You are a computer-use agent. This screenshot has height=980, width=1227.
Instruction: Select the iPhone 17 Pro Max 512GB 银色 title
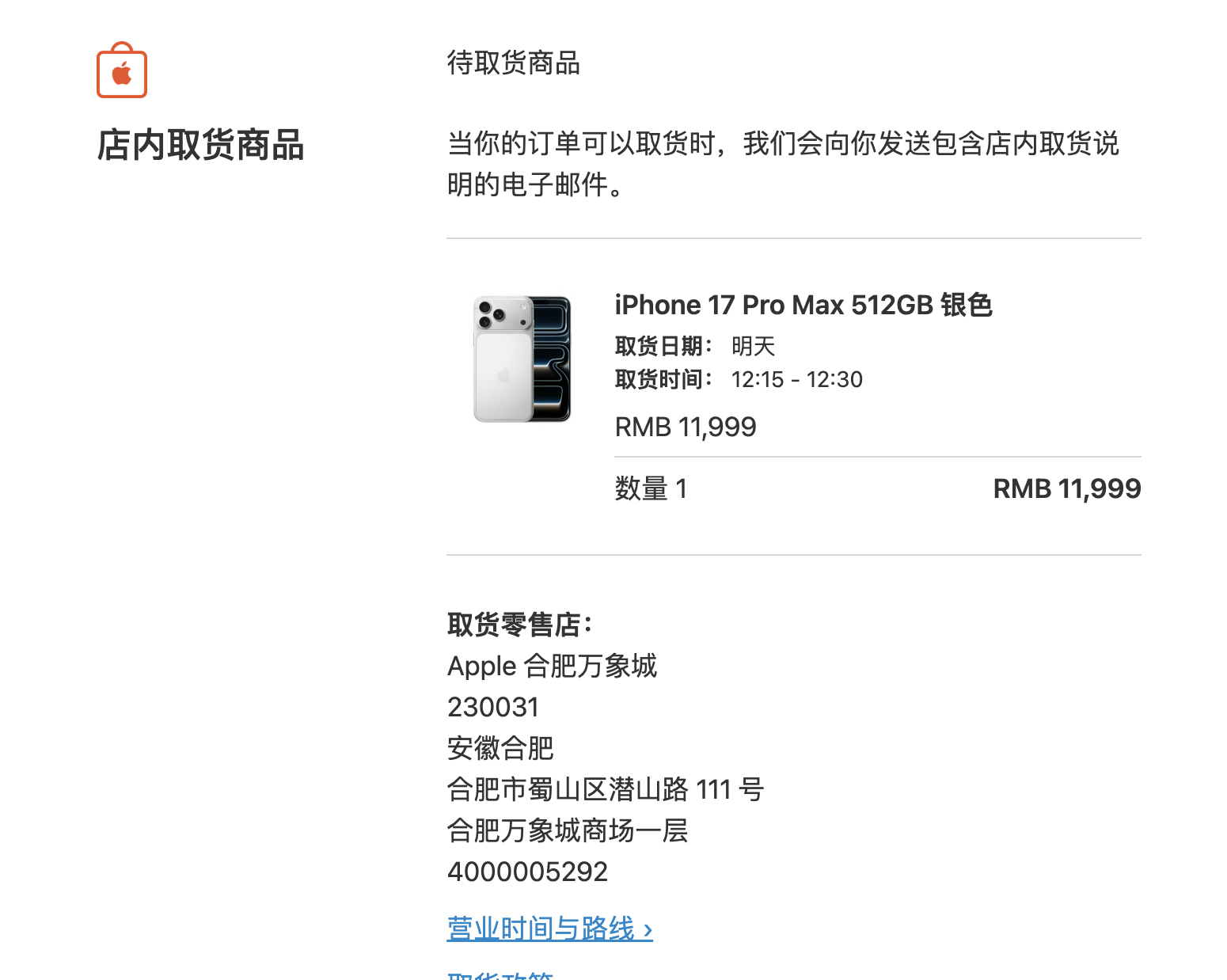tap(803, 305)
